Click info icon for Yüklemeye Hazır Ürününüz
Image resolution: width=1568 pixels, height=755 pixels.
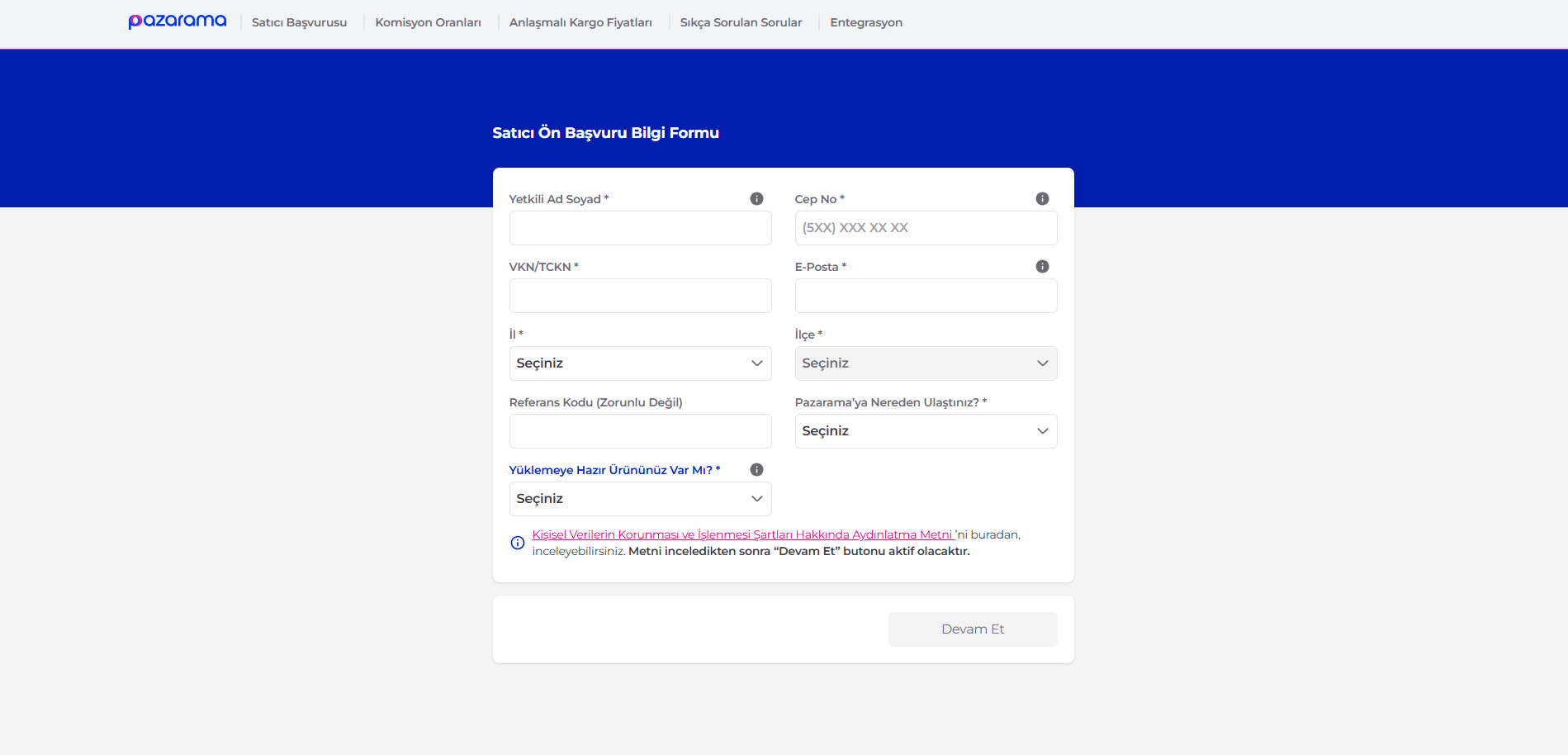tap(756, 470)
